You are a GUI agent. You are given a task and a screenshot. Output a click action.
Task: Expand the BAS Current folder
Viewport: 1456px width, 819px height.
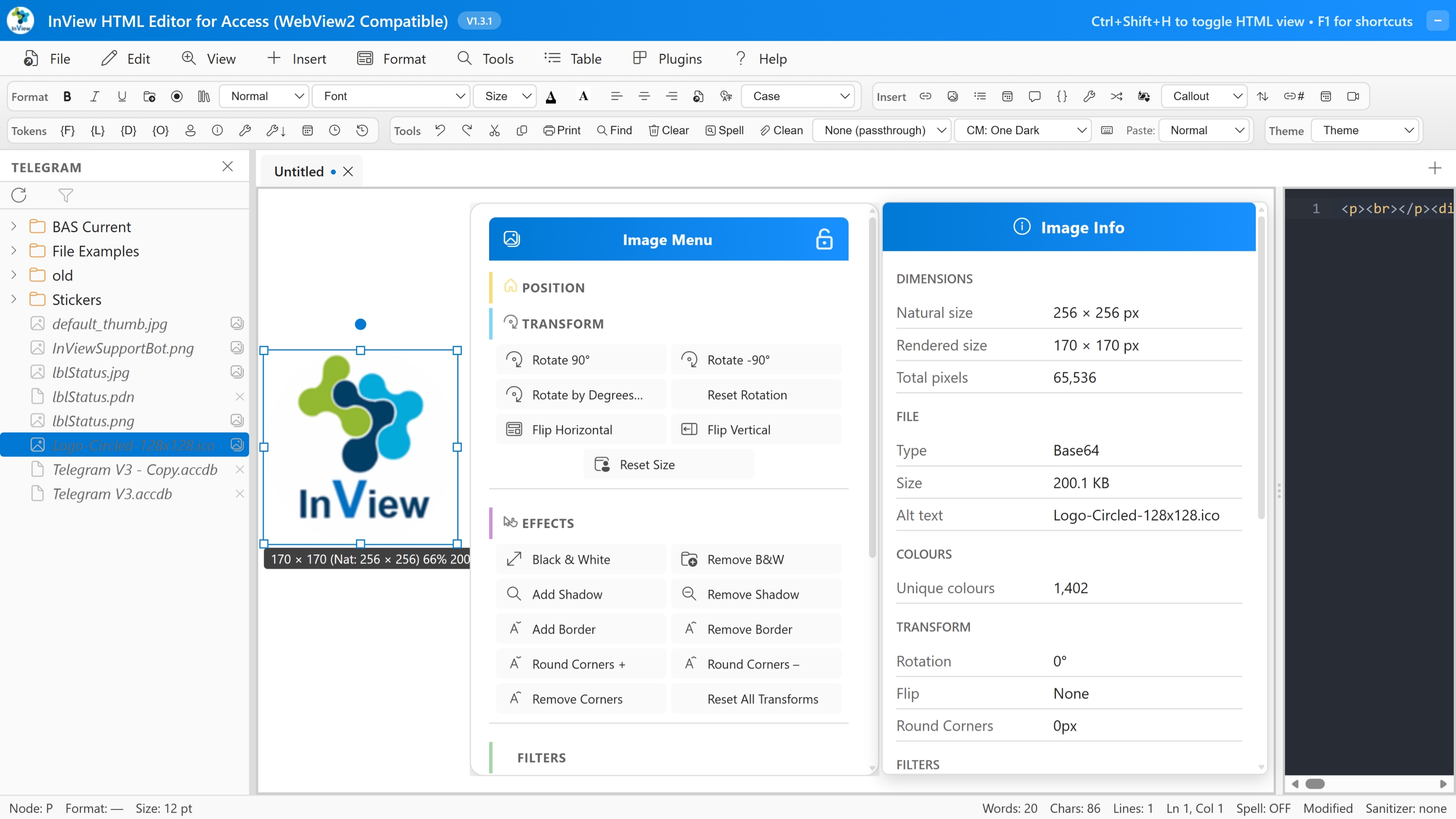14,227
